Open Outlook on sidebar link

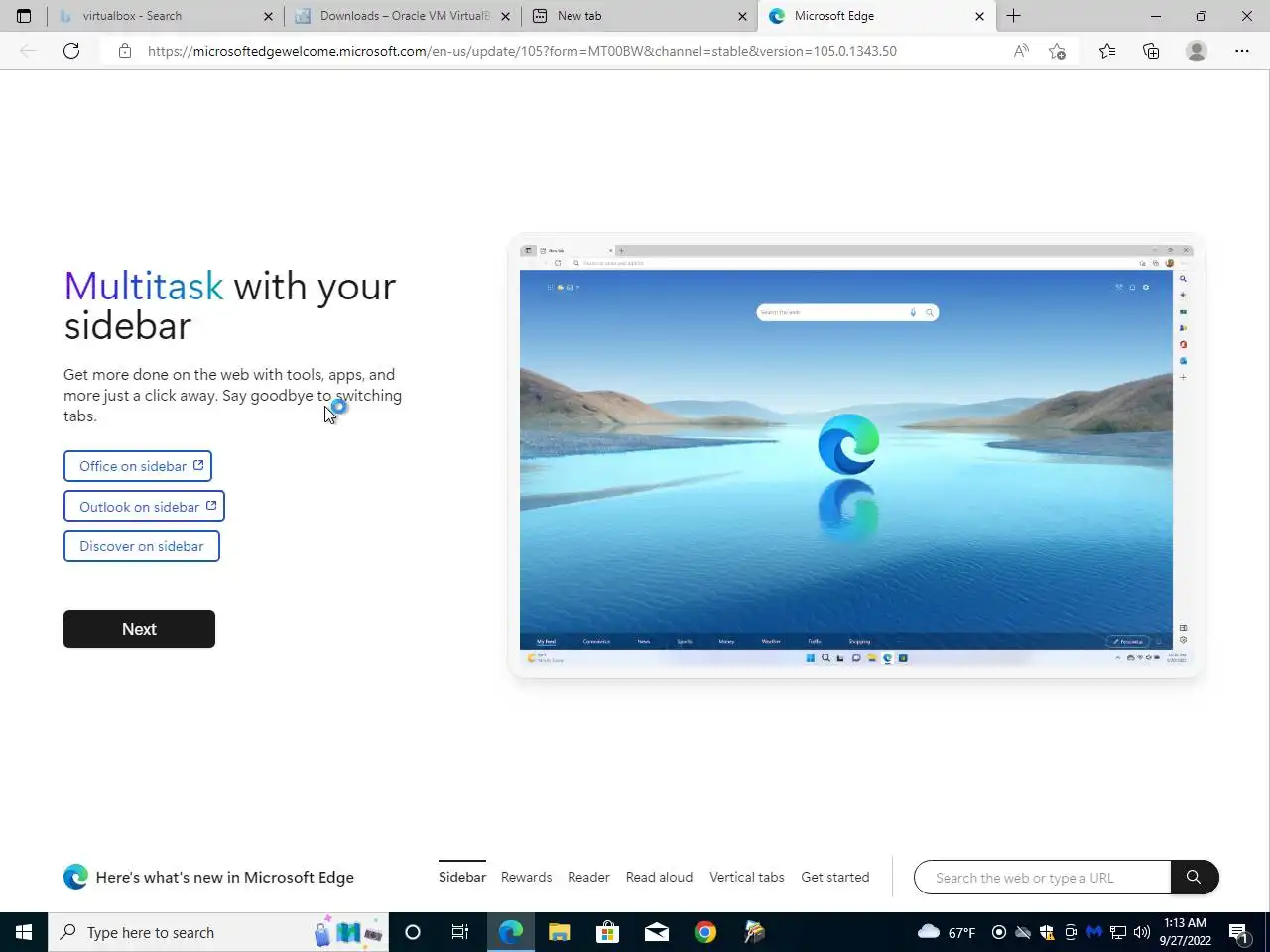click(144, 506)
